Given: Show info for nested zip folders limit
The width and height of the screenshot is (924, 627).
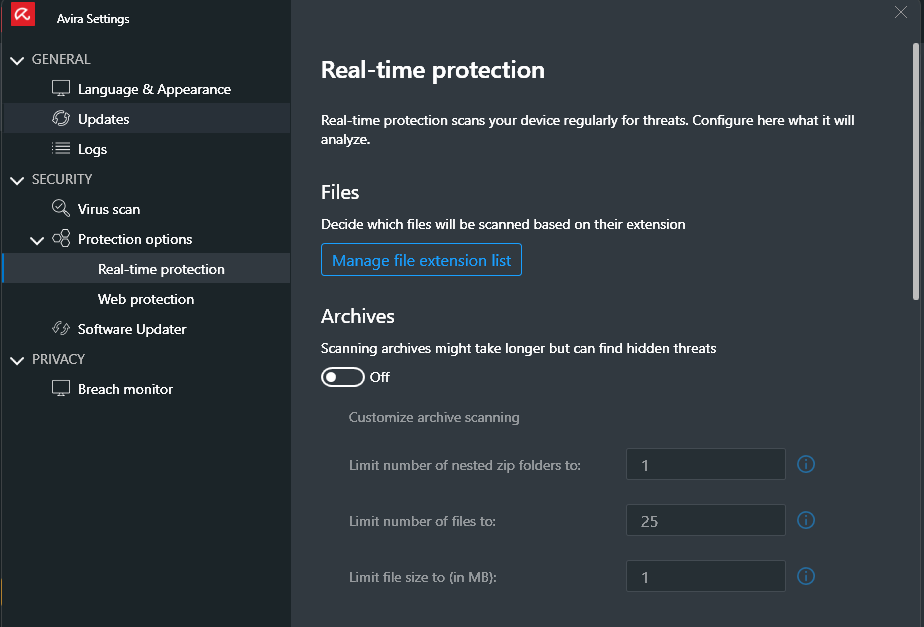Looking at the screenshot, I should point(806,464).
